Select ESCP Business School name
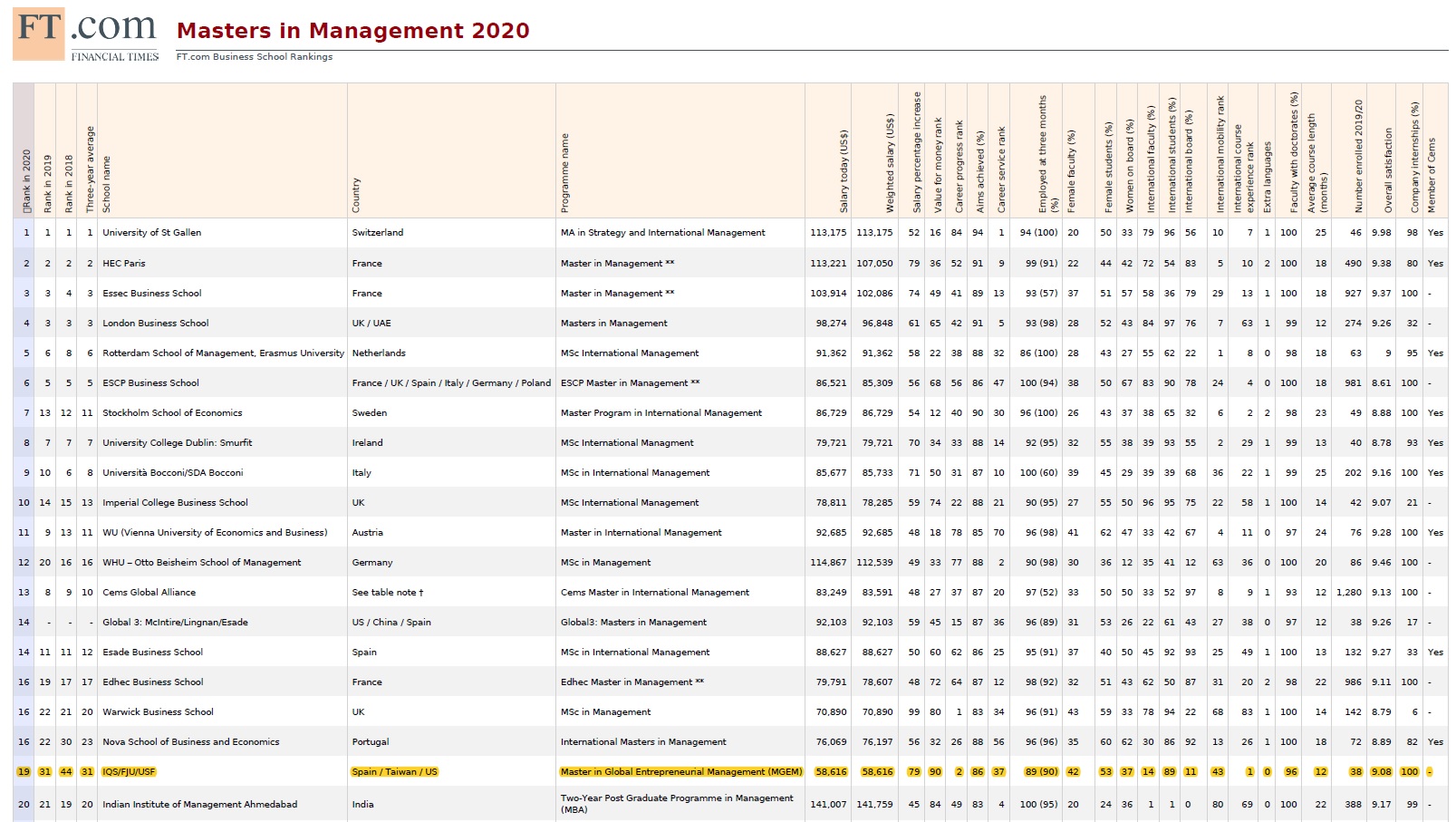This screenshot has height=822, width=1456. click(150, 383)
